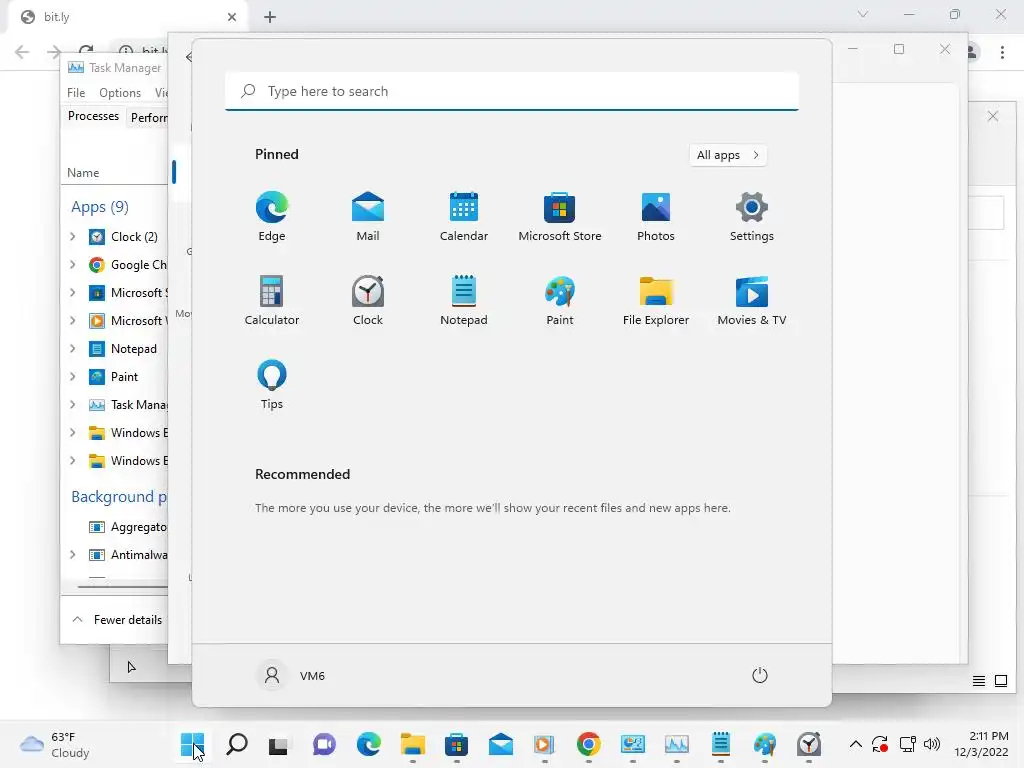Open the Tips pinned app
The image size is (1024, 768).
(x=272, y=385)
